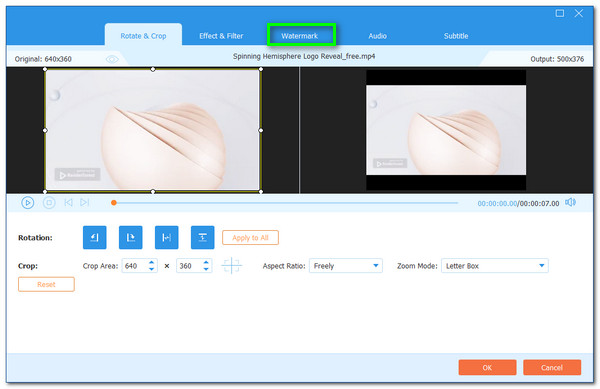Toggle the original preview eye icon
The height and width of the screenshot is (389, 600).
click(112, 59)
